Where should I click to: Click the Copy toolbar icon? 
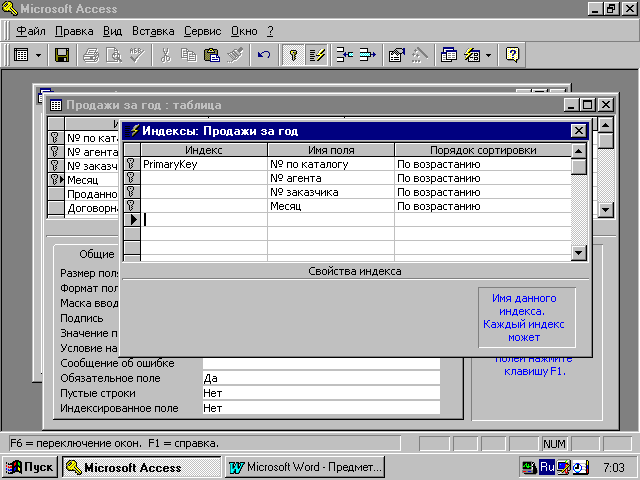click(189, 55)
